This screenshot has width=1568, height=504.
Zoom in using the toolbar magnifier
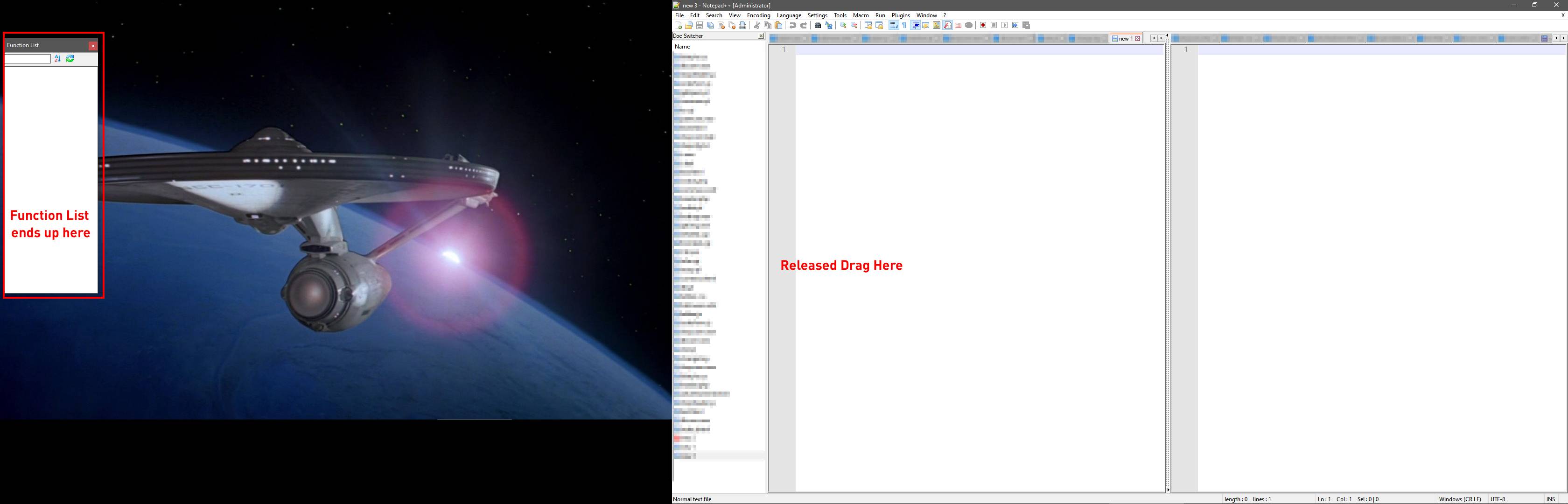pos(843,26)
